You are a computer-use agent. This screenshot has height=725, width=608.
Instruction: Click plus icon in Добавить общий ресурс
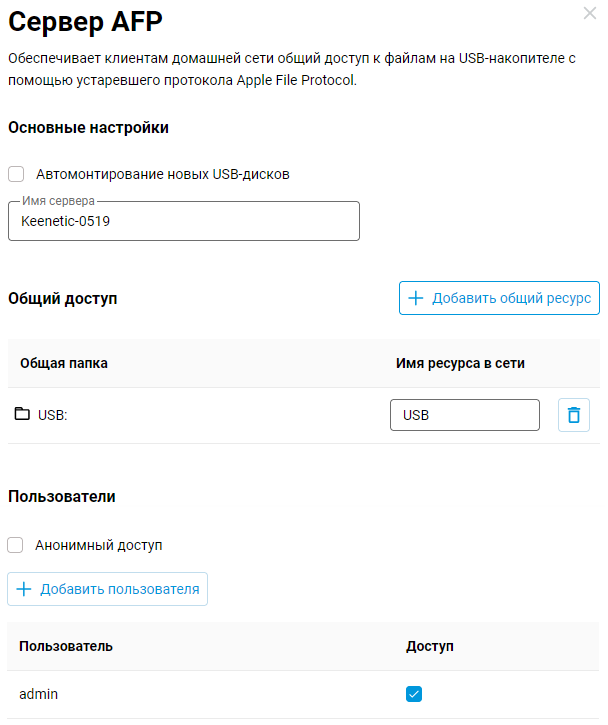(416, 298)
